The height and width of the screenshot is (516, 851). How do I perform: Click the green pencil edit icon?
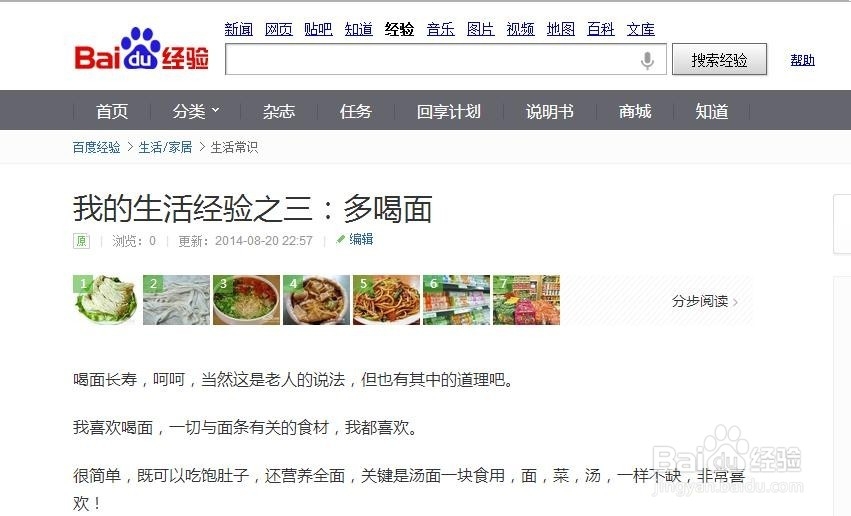click(341, 239)
